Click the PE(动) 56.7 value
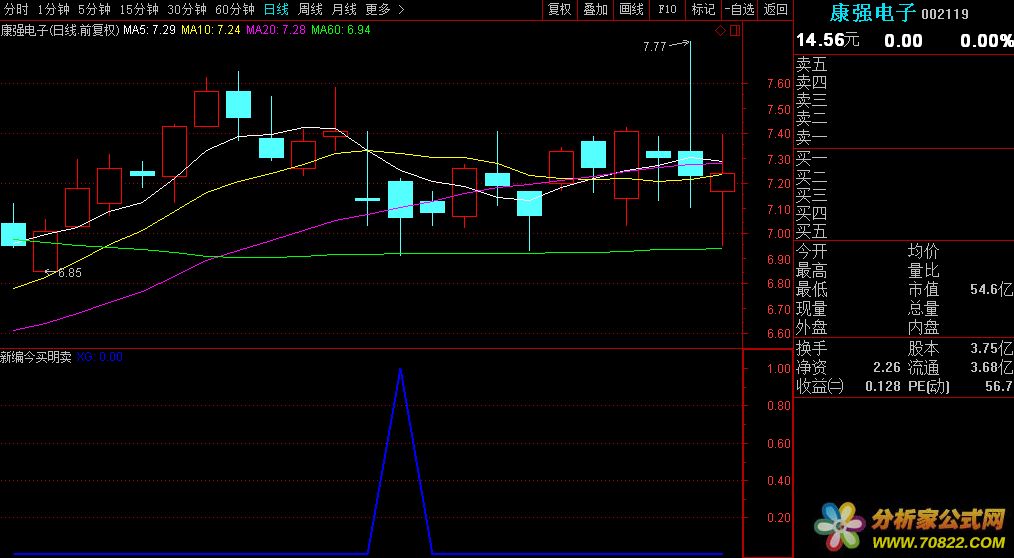Image resolution: width=1014 pixels, height=558 pixels. 999,387
